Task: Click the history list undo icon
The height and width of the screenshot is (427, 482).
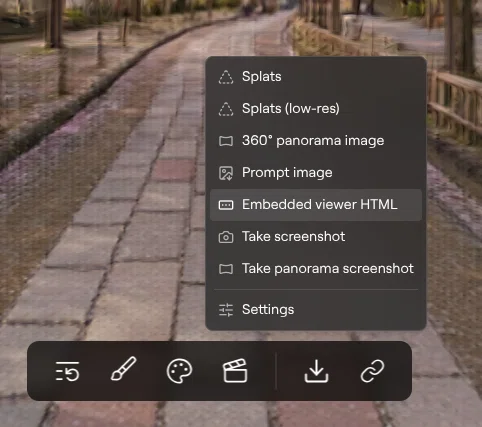Action: click(67, 371)
